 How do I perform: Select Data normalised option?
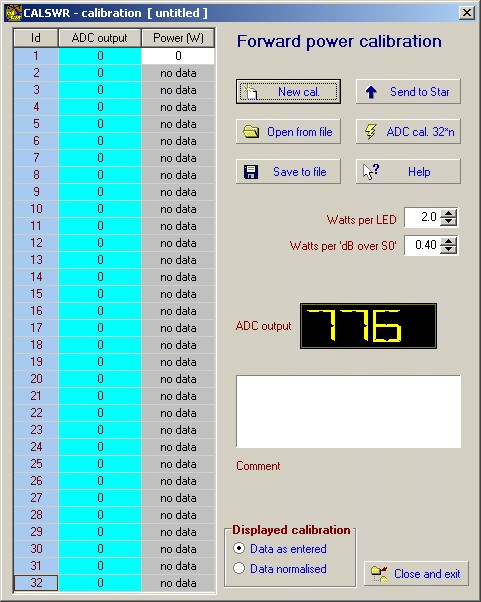[239, 568]
